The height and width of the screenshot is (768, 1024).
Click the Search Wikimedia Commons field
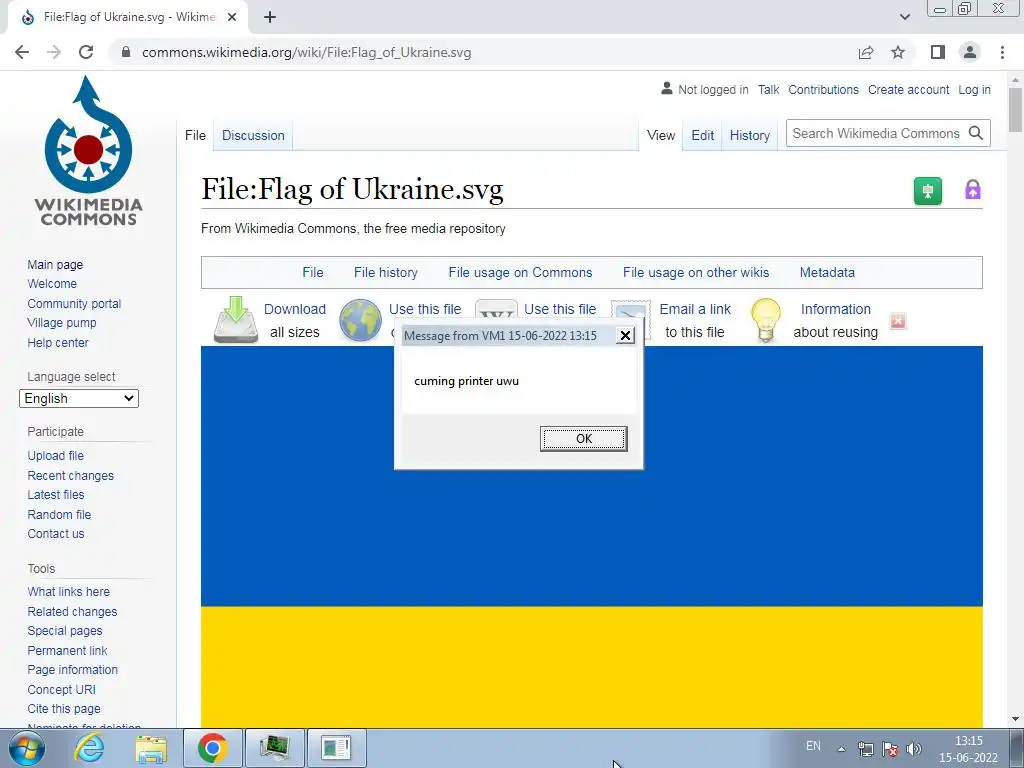click(876, 133)
